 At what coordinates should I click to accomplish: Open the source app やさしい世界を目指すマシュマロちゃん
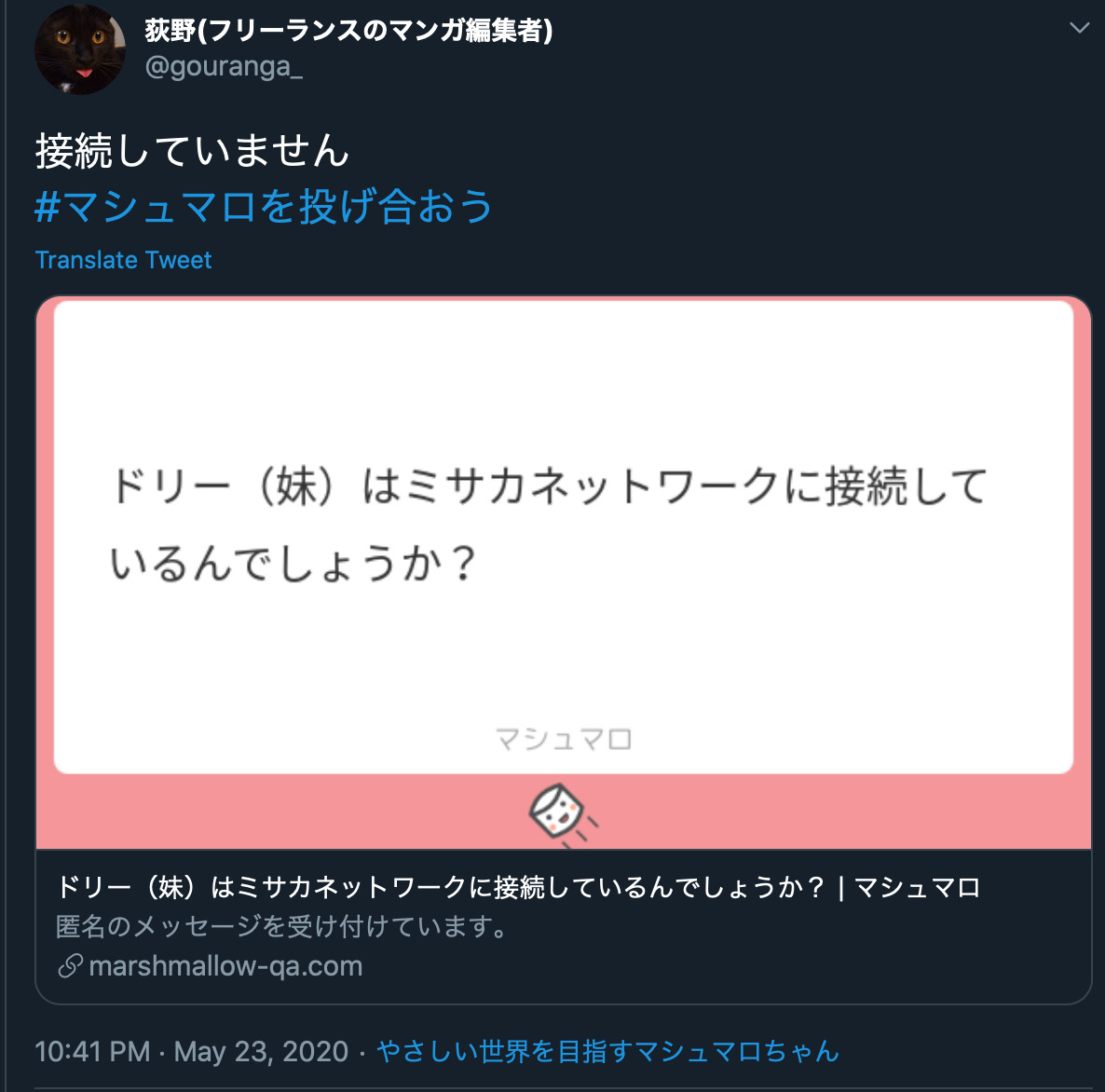[x=608, y=1051]
